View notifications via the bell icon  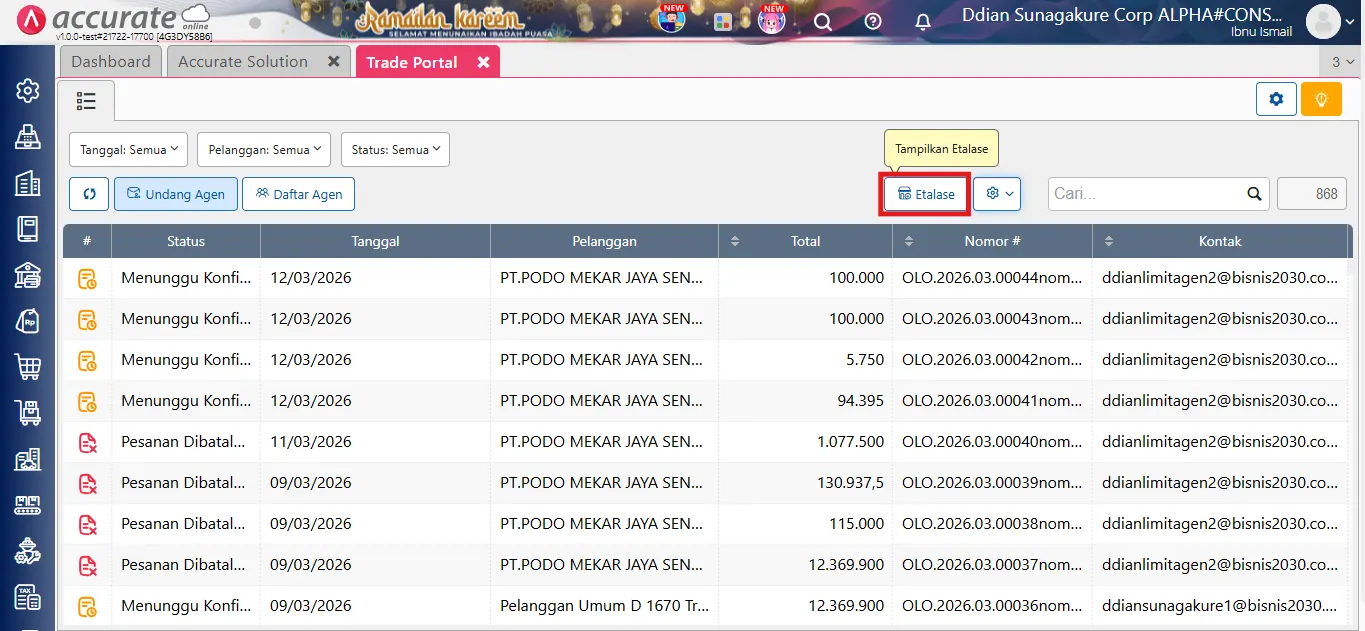(x=922, y=20)
